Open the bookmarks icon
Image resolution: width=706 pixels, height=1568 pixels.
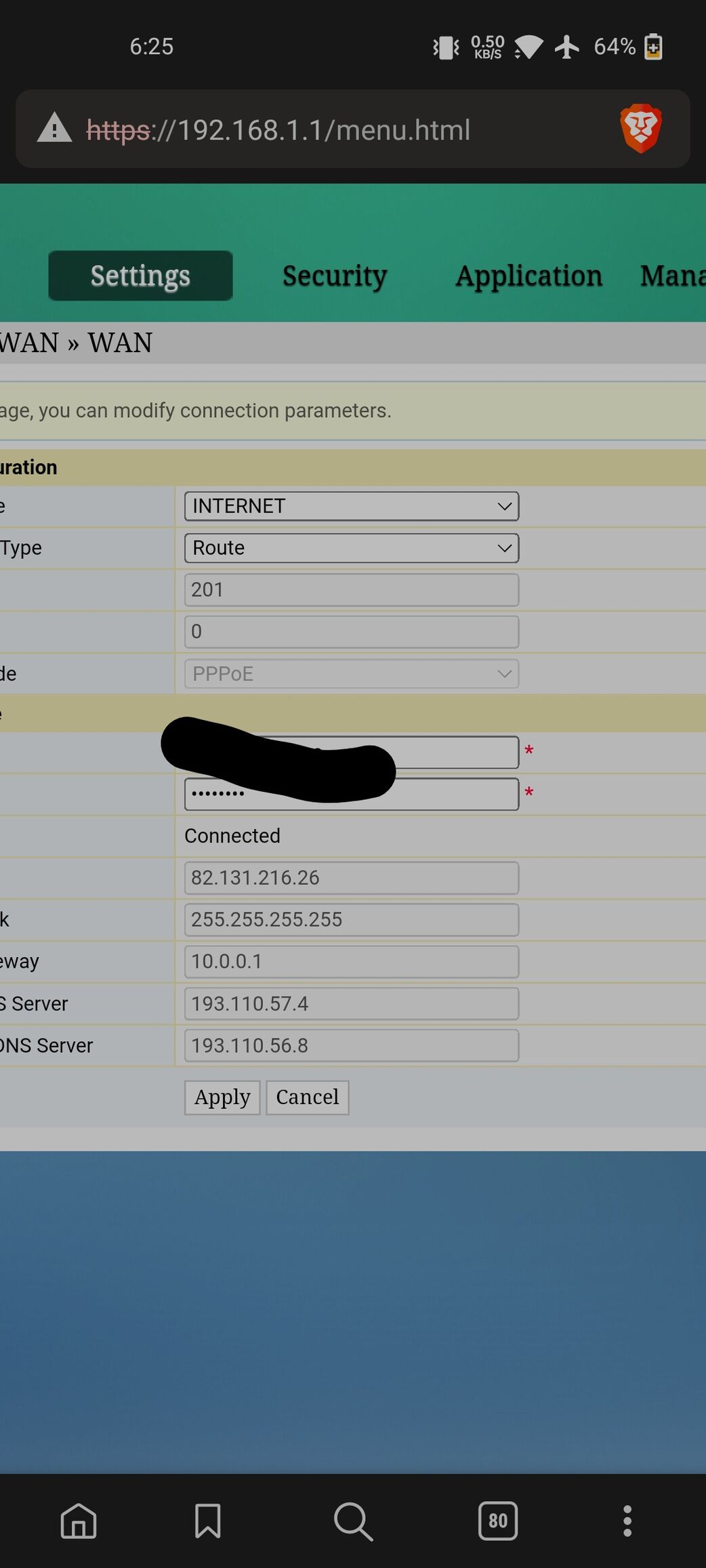(207, 1521)
